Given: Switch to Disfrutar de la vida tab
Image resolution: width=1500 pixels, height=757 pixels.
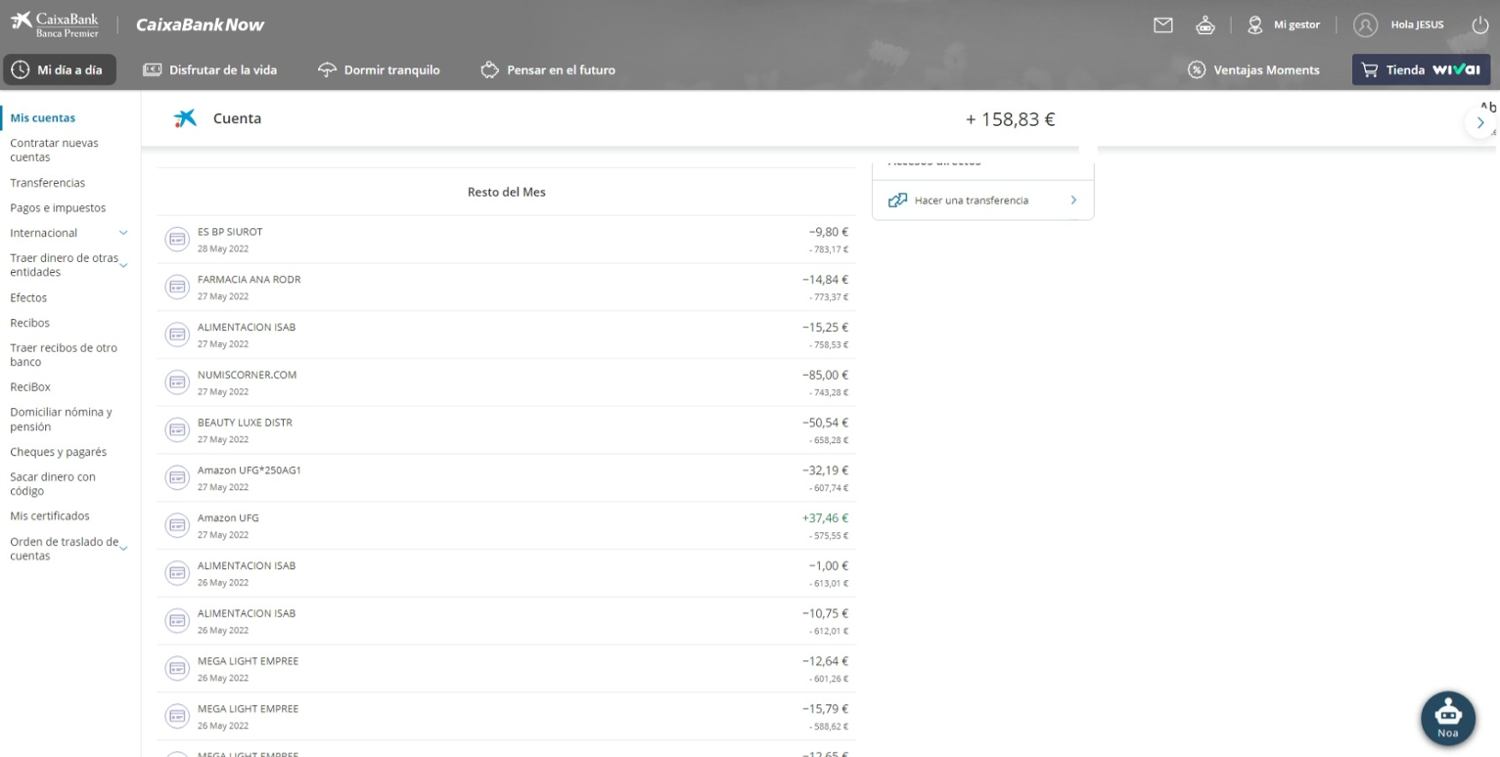Looking at the screenshot, I should pos(210,70).
